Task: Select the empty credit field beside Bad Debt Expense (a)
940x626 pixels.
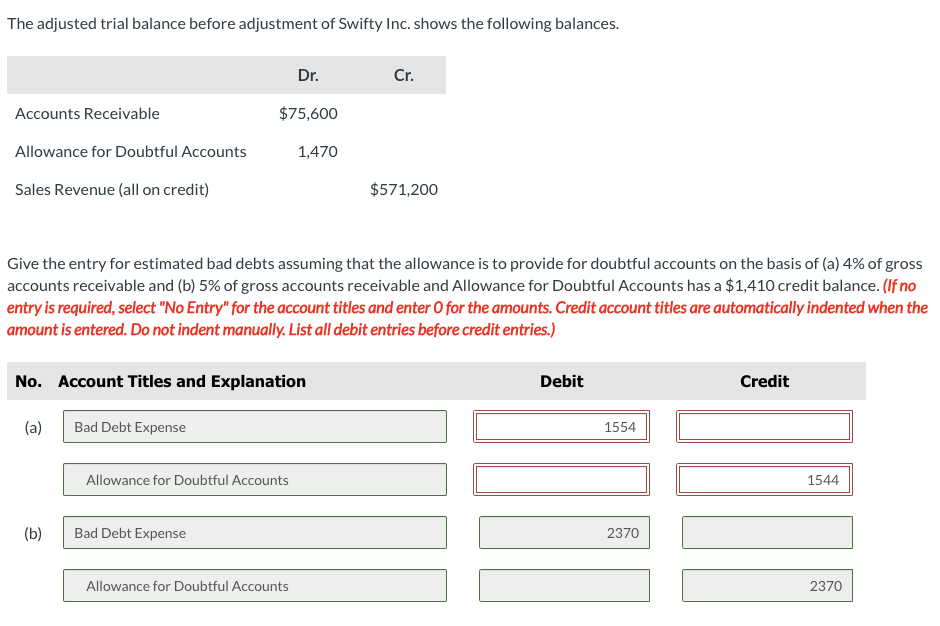Action: (766, 426)
